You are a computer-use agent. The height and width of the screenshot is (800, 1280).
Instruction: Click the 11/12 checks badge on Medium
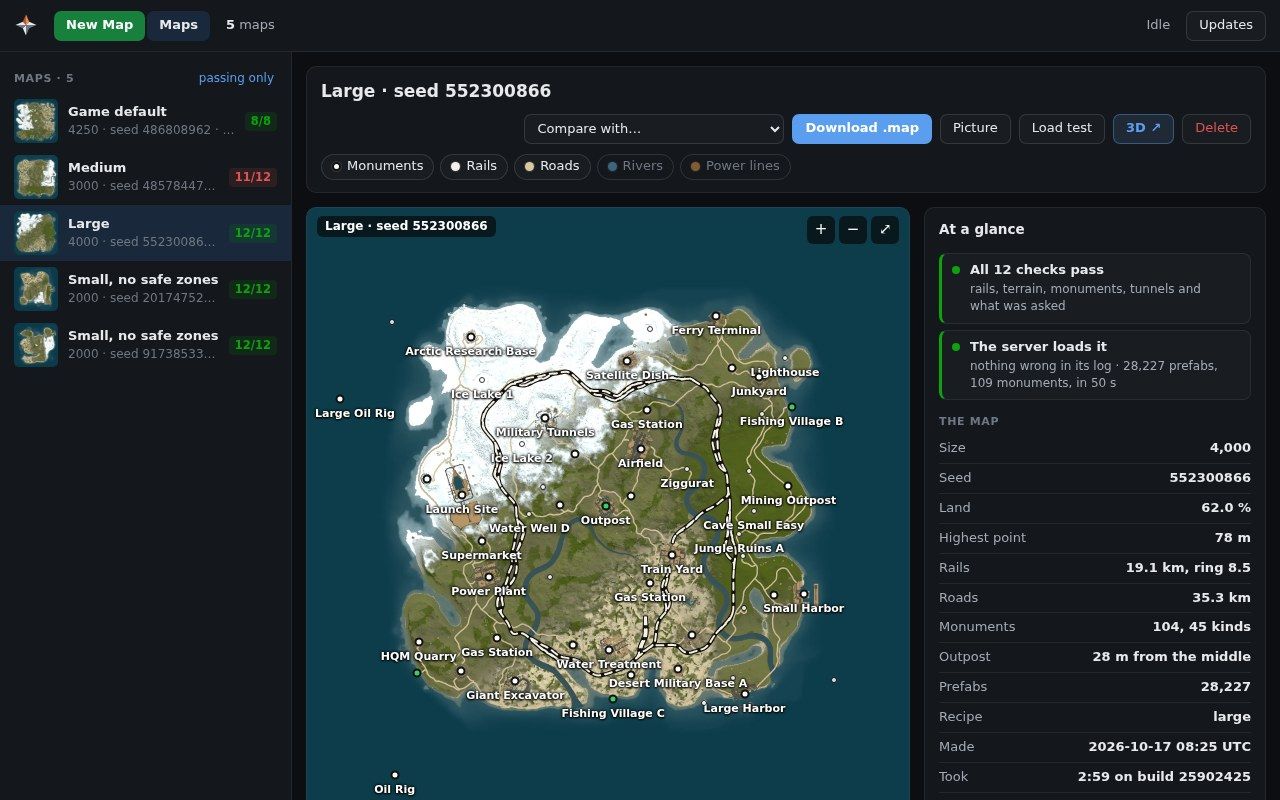pyautogui.click(x=253, y=177)
